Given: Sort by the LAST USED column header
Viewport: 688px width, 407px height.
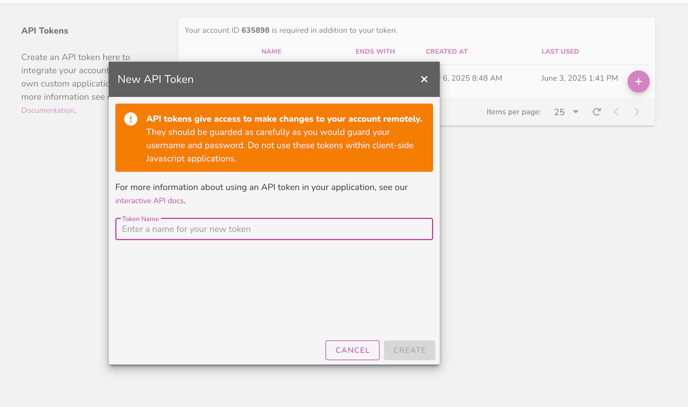Looking at the screenshot, I should coord(560,51).
